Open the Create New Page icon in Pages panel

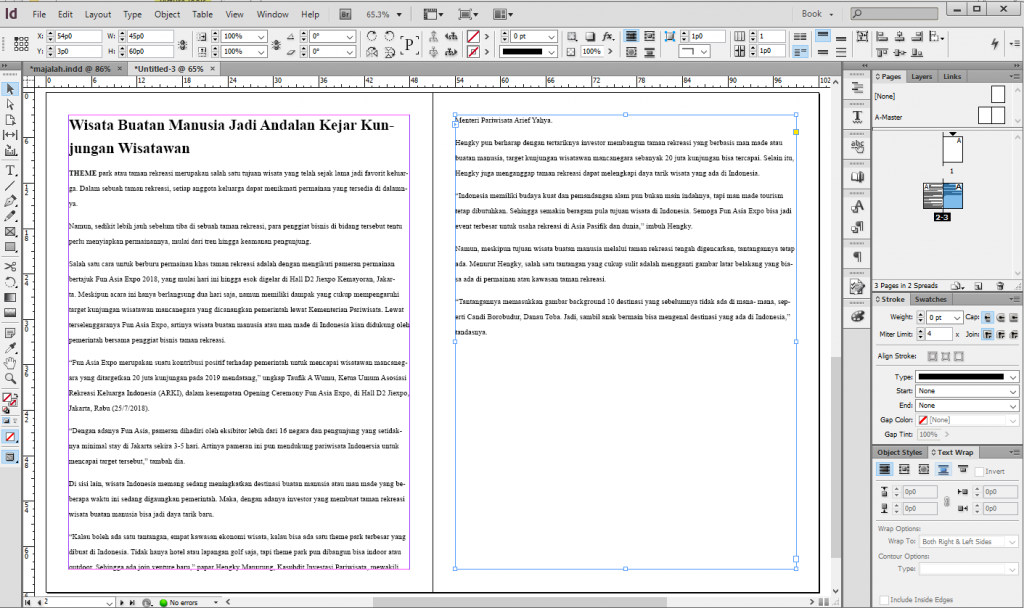tap(978, 285)
